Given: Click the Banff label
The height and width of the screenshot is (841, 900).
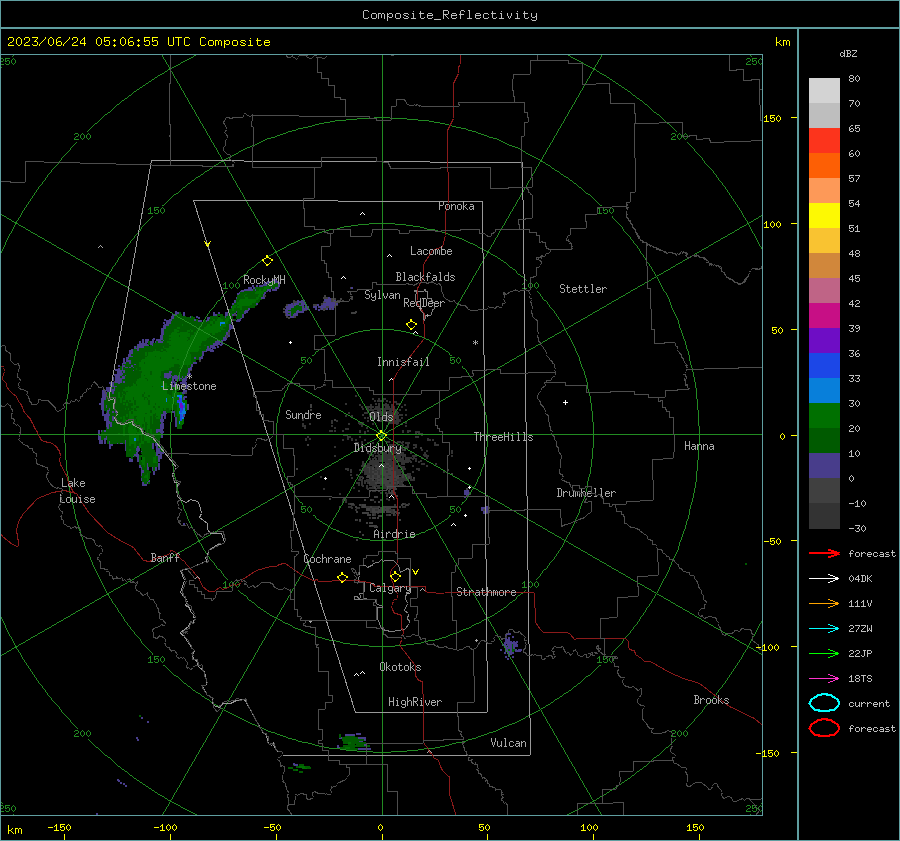Looking at the screenshot, I should point(165,557).
